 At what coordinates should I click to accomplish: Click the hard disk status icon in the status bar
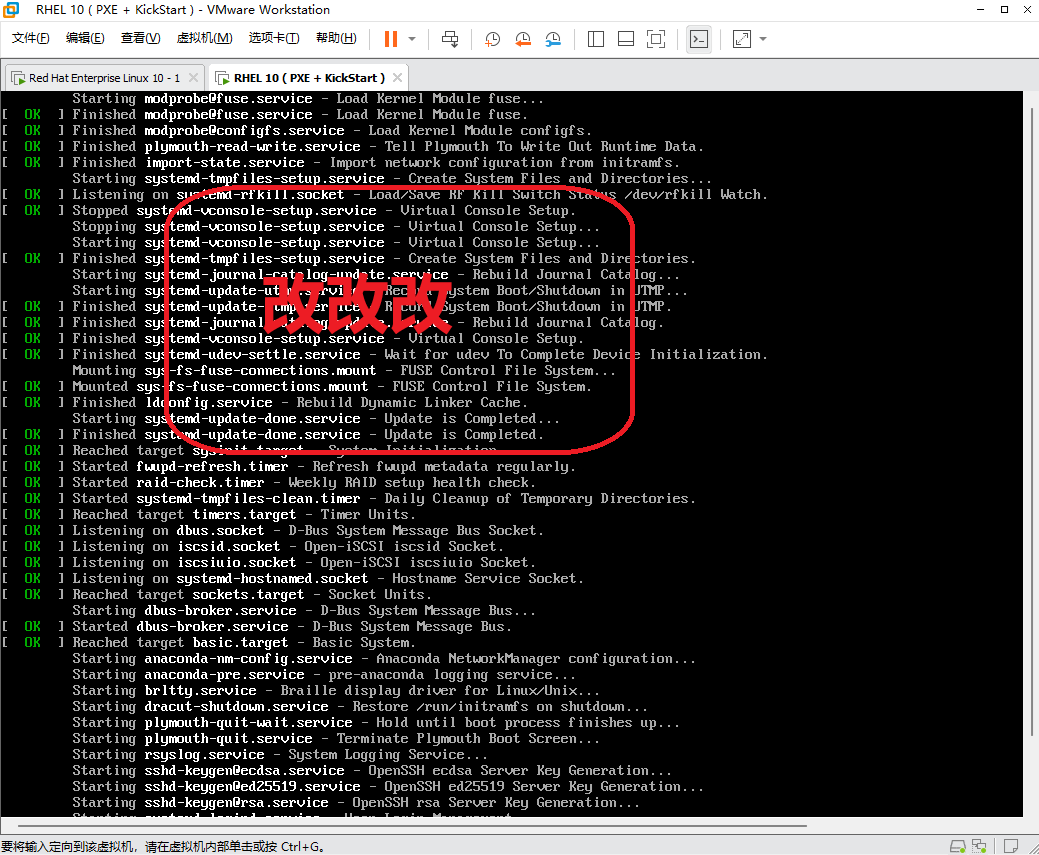tap(957, 846)
